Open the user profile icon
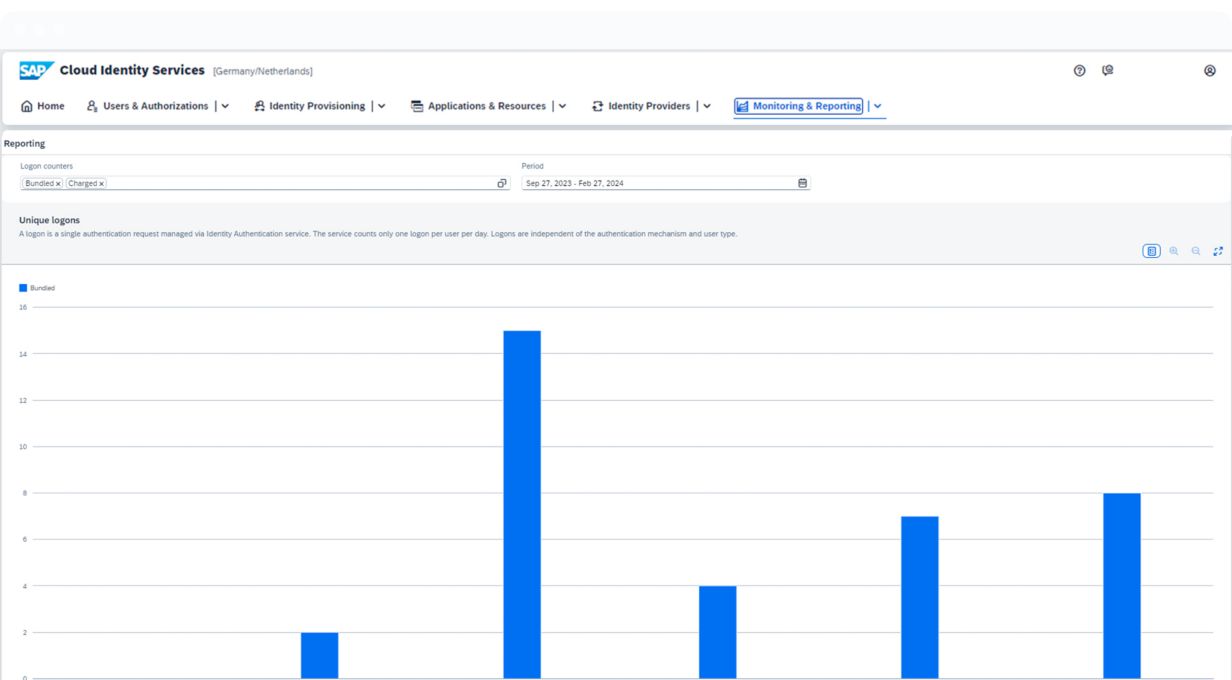Viewport: 1232px width, 680px height. 1210,71
